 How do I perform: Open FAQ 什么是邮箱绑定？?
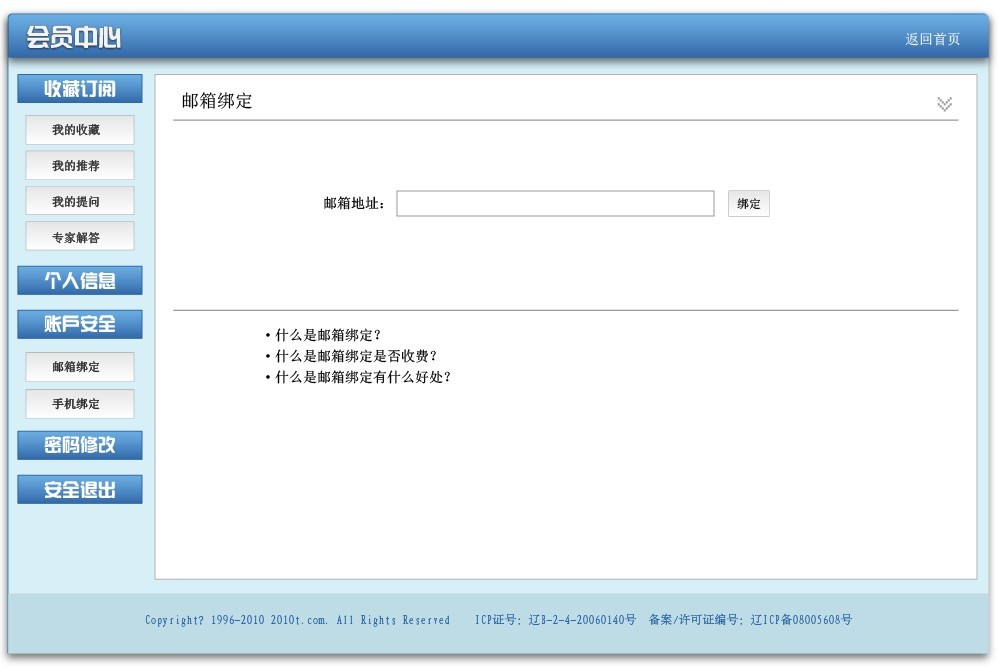(x=328, y=336)
